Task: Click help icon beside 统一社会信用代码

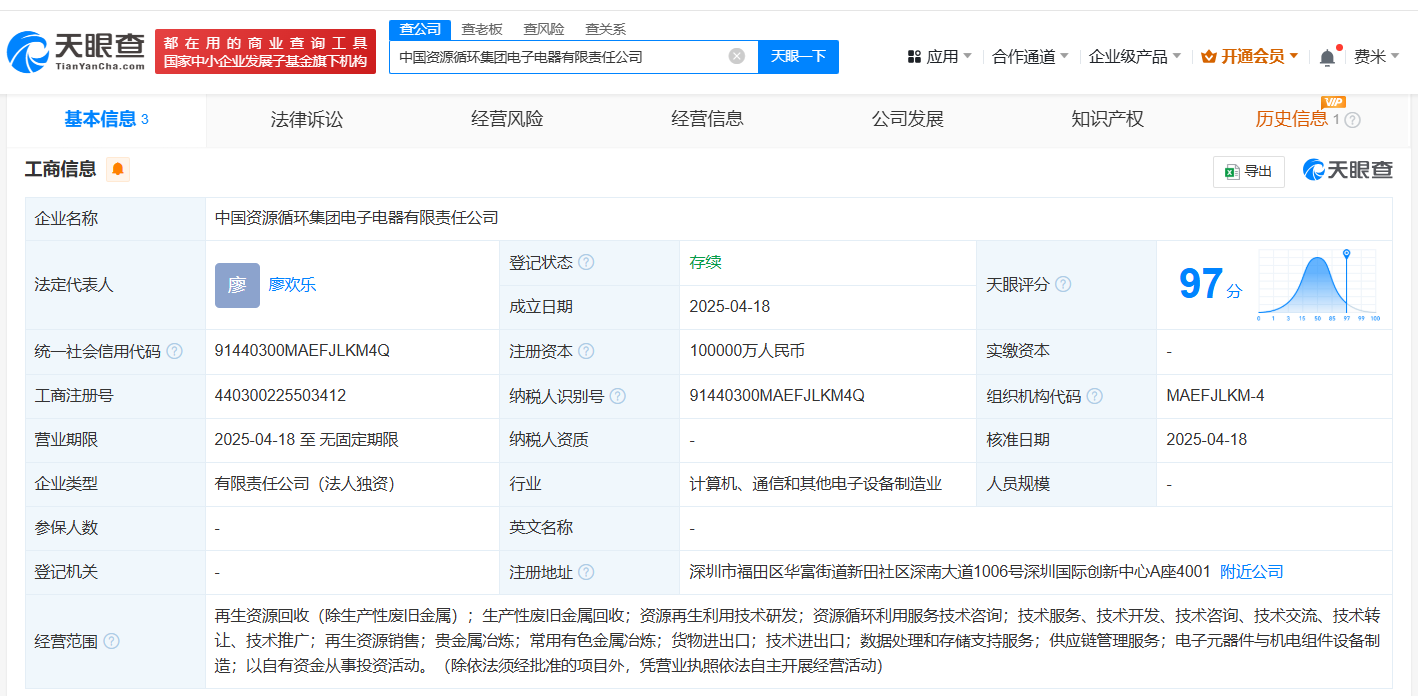Action: pyautogui.click(x=175, y=352)
